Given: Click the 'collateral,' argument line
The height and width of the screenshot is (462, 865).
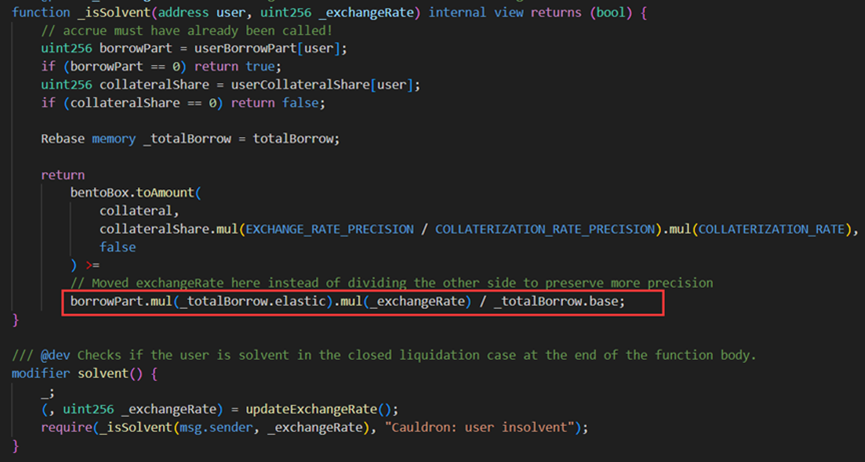Looking at the screenshot, I should (140, 211).
